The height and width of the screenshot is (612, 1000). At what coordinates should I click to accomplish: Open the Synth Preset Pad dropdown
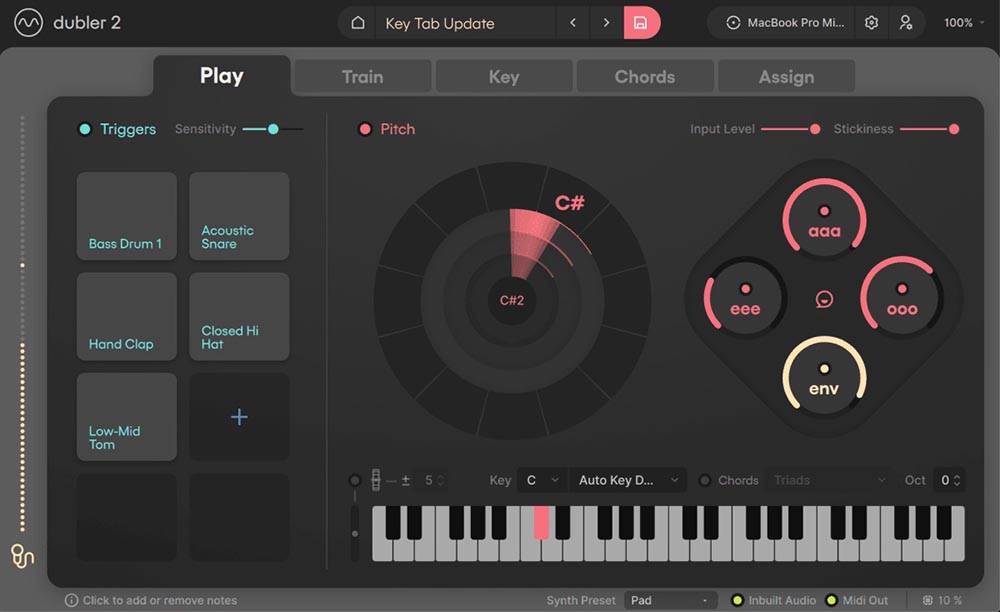pyautogui.click(x=670, y=600)
